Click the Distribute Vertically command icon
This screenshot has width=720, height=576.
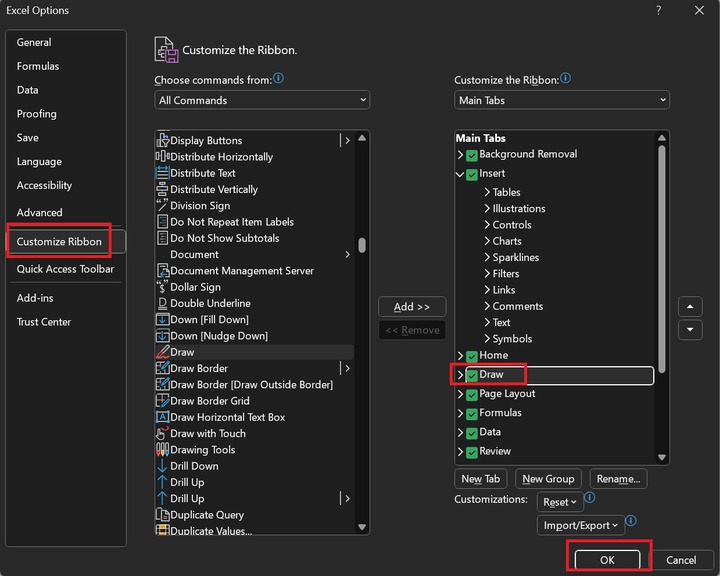click(162, 189)
